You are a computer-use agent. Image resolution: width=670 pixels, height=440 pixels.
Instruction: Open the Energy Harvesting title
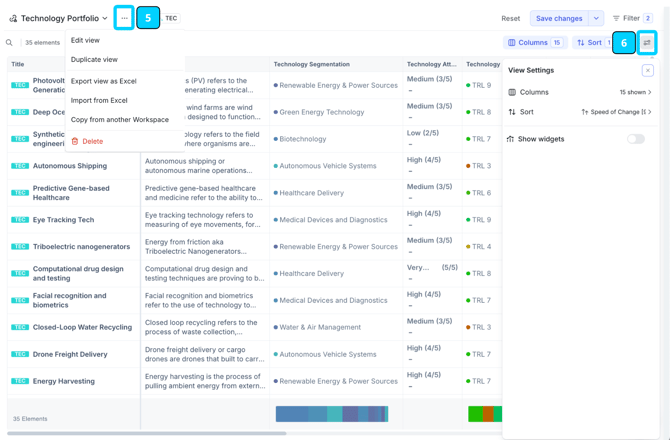[64, 381]
